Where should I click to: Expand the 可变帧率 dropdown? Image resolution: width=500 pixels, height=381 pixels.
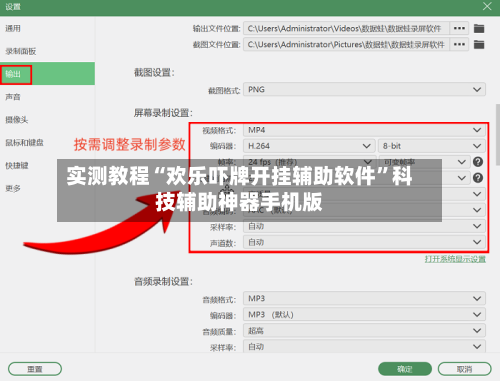pyautogui.click(x=424, y=162)
